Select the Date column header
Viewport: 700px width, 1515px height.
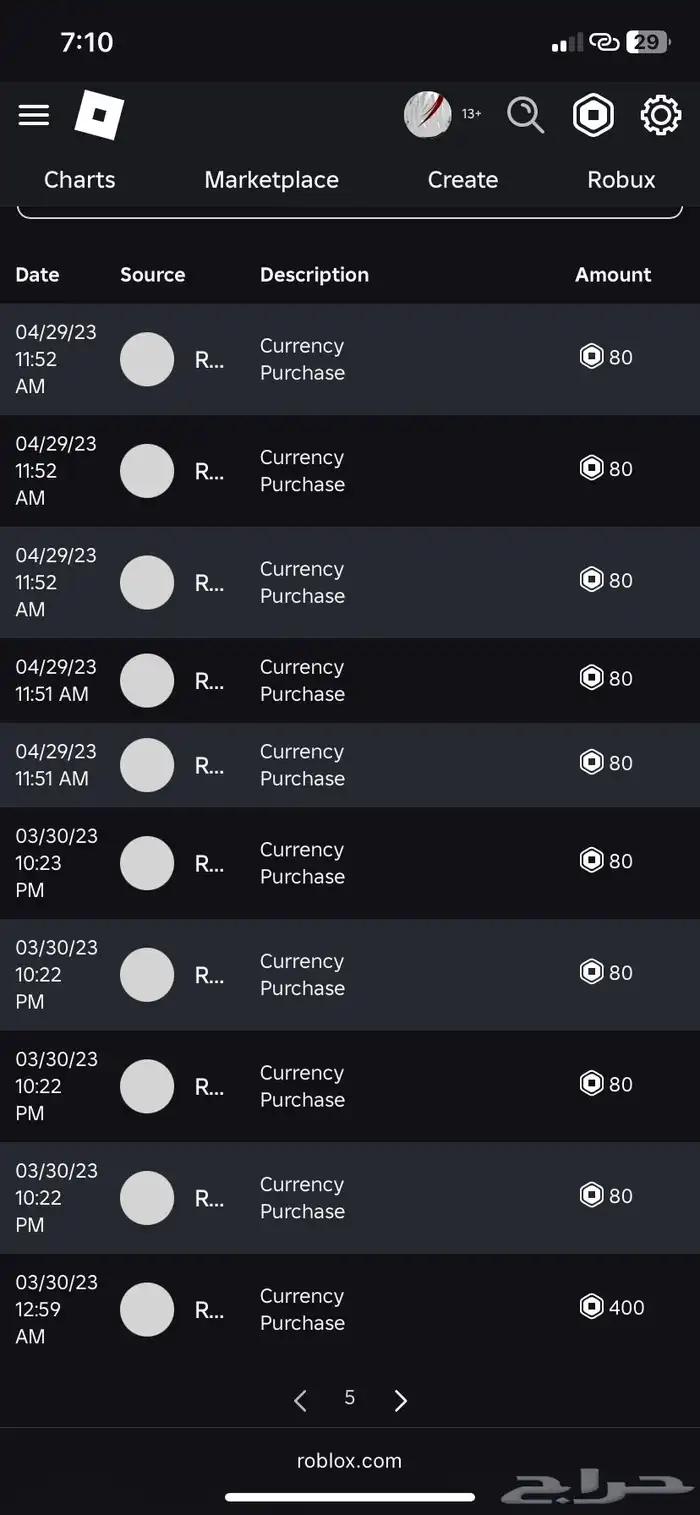pos(38,275)
